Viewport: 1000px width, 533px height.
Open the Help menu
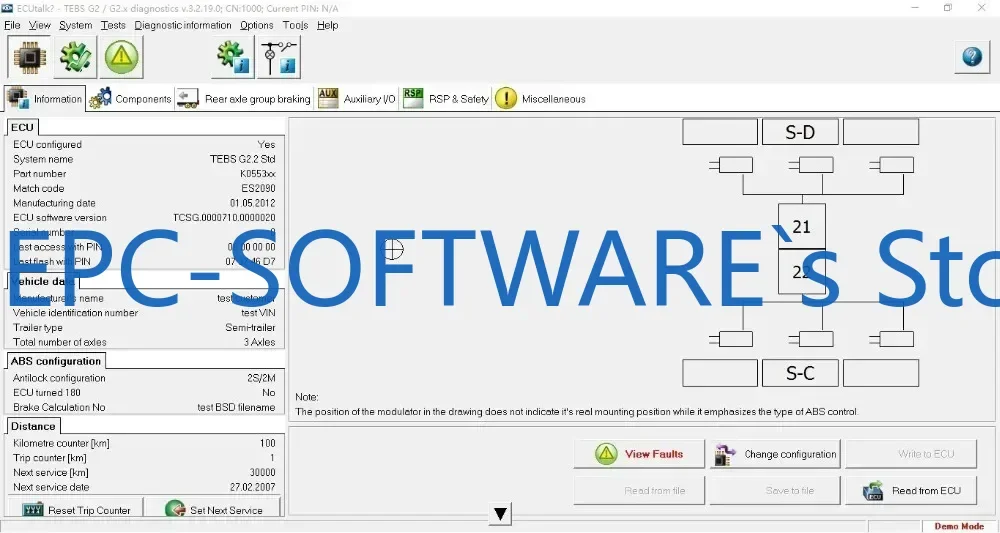click(328, 26)
